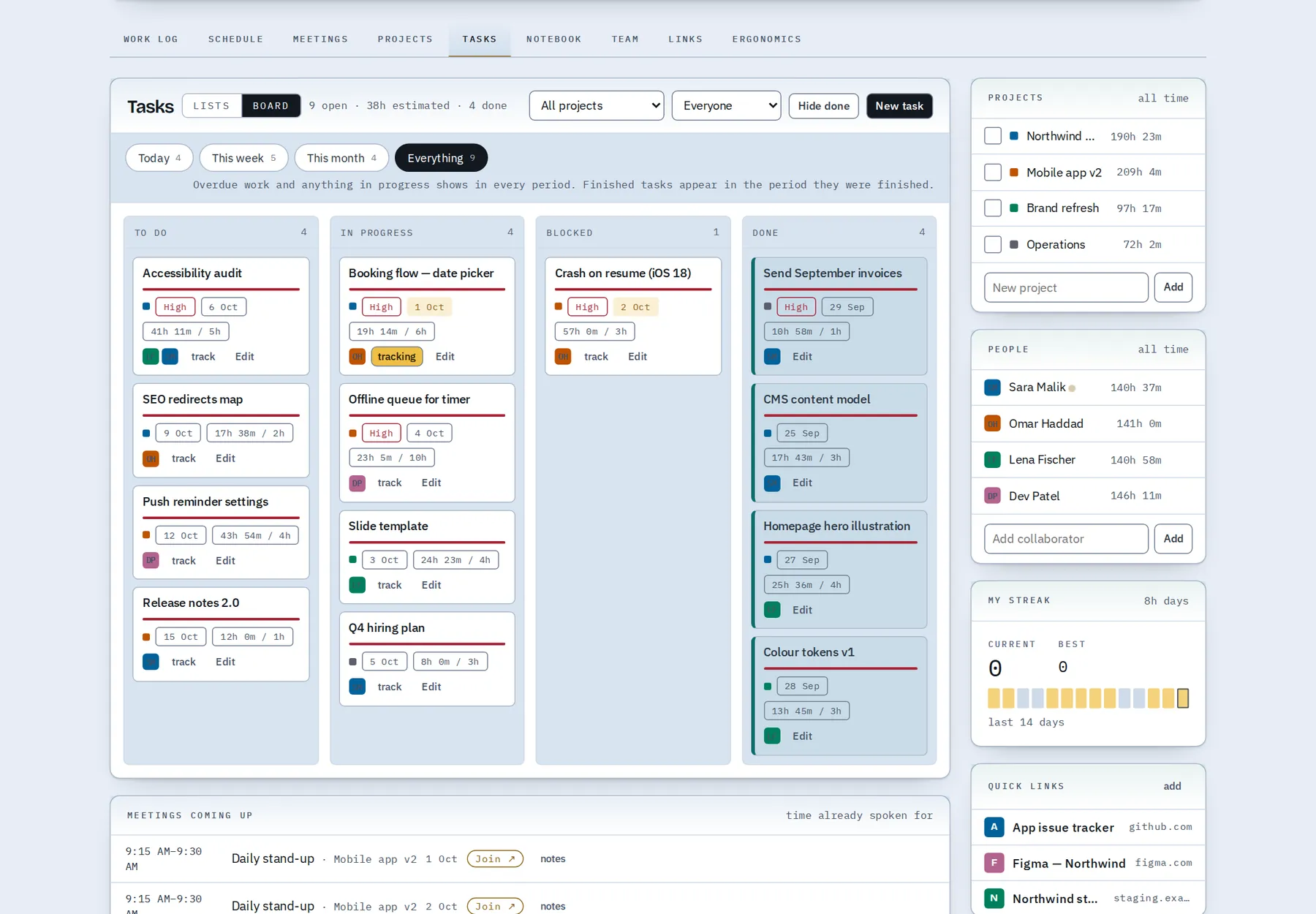Click the New task button
Screen dimensions: 1316x914
pyautogui.click(x=899, y=106)
